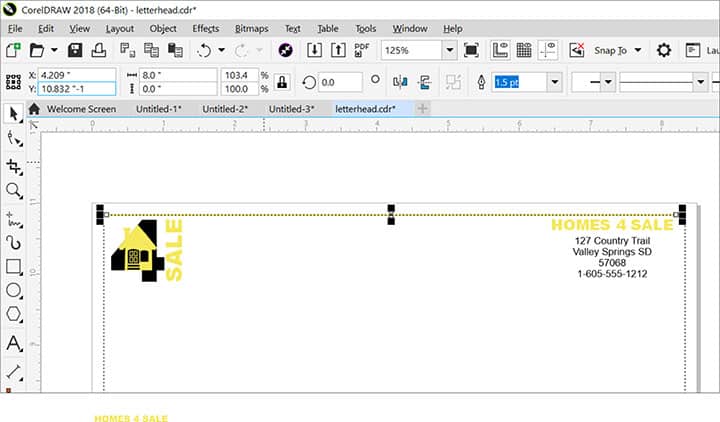Toggle the snap off icon
The height and width of the screenshot is (422, 720).
tap(577, 50)
